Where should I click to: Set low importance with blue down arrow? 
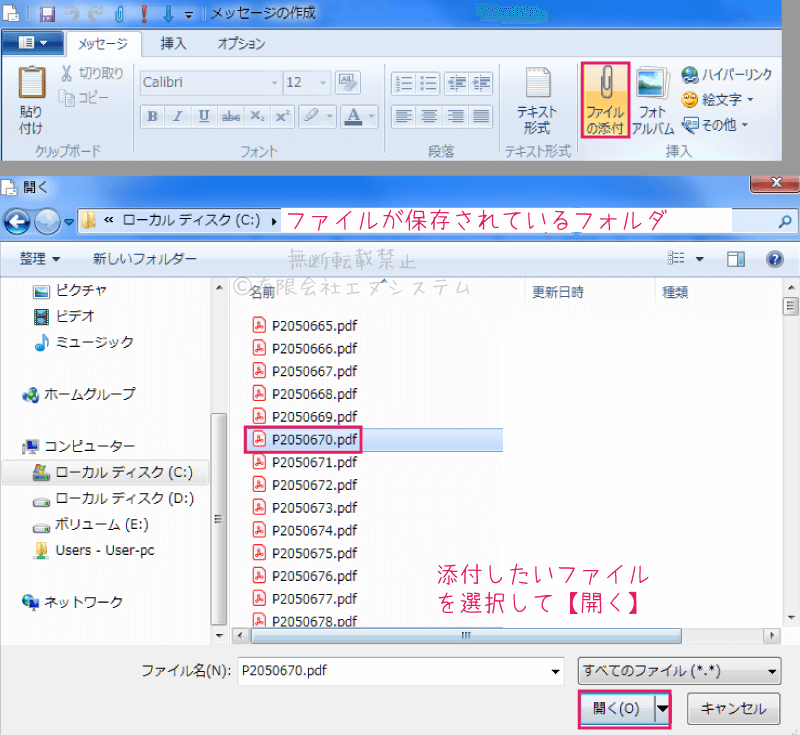(x=168, y=14)
